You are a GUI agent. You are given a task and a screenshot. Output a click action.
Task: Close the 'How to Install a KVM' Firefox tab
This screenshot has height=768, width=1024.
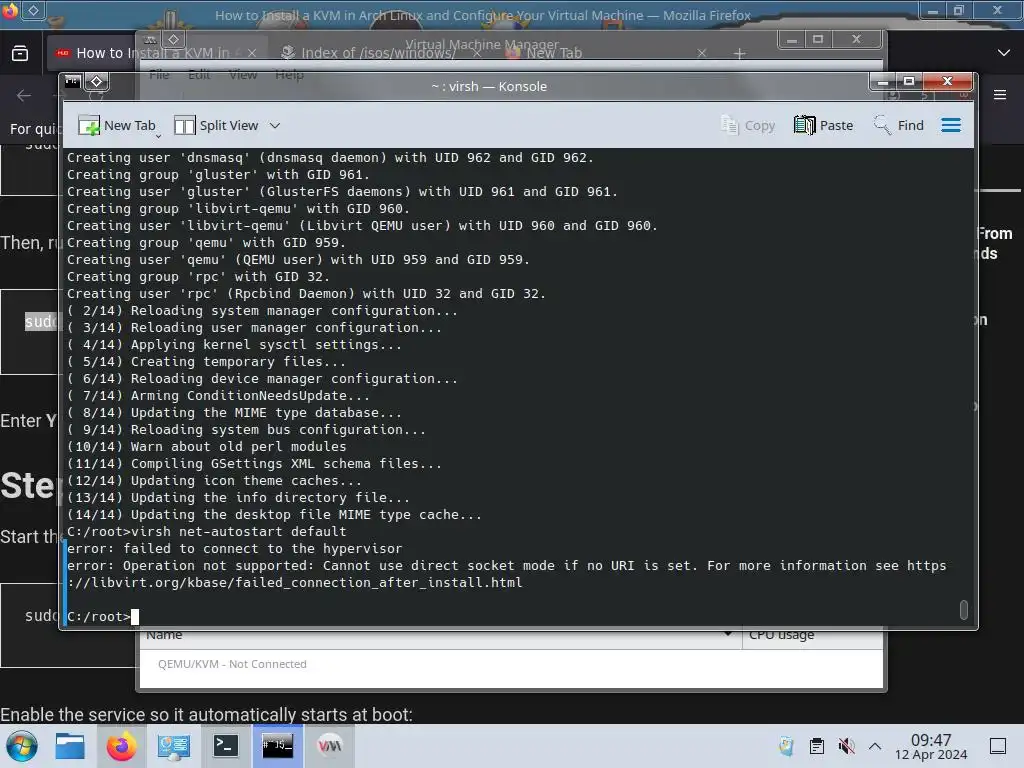[252, 53]
